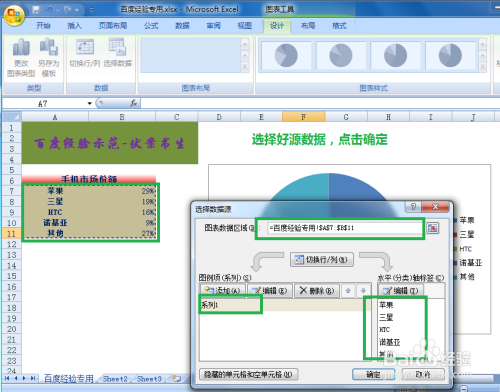Click 隐藏的单元格和空单元格 button
Image resolution: width=500 pixels, height=392 pixels.
pos(249,375)
